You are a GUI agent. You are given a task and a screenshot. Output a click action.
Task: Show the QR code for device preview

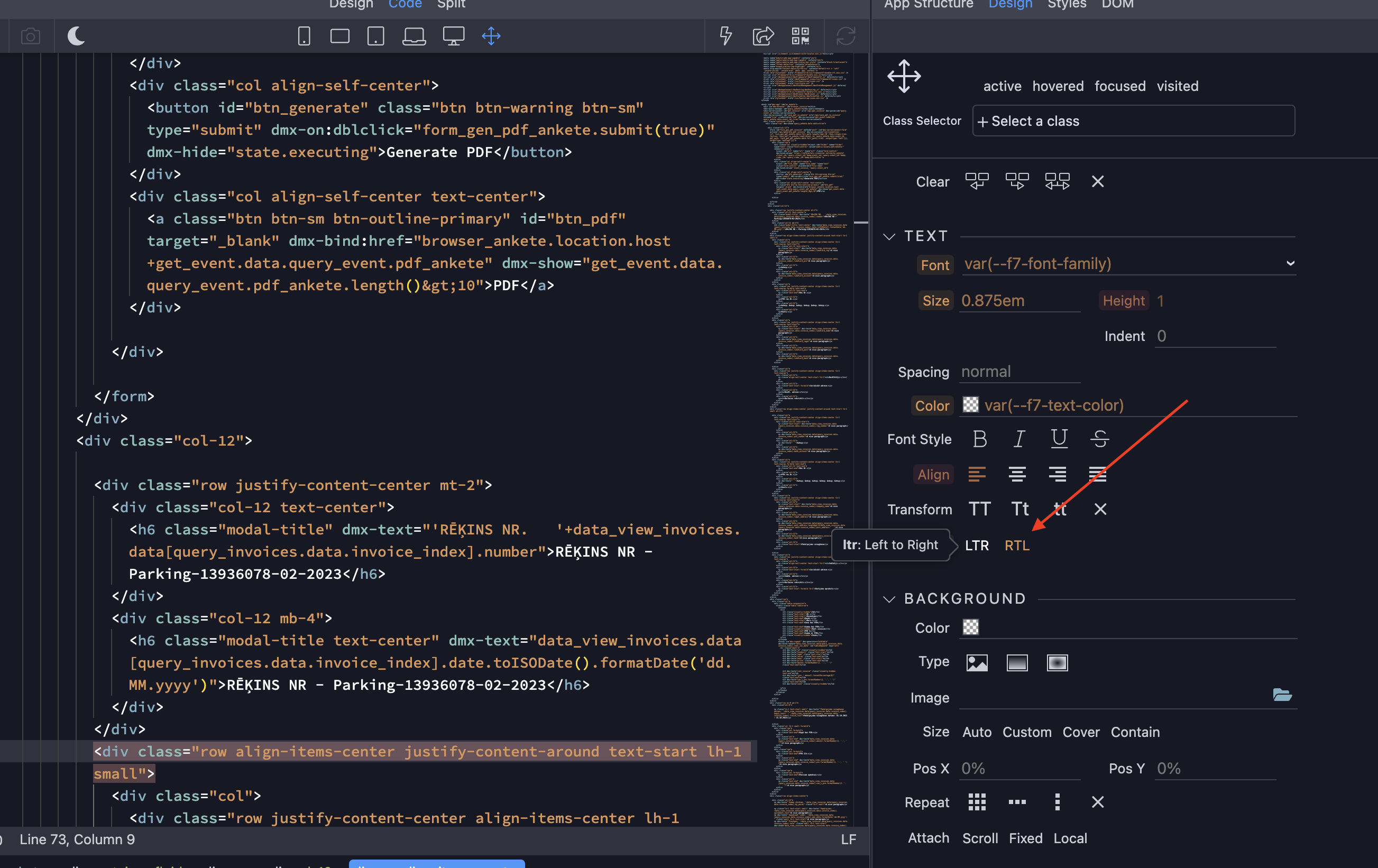click(800, 35)
